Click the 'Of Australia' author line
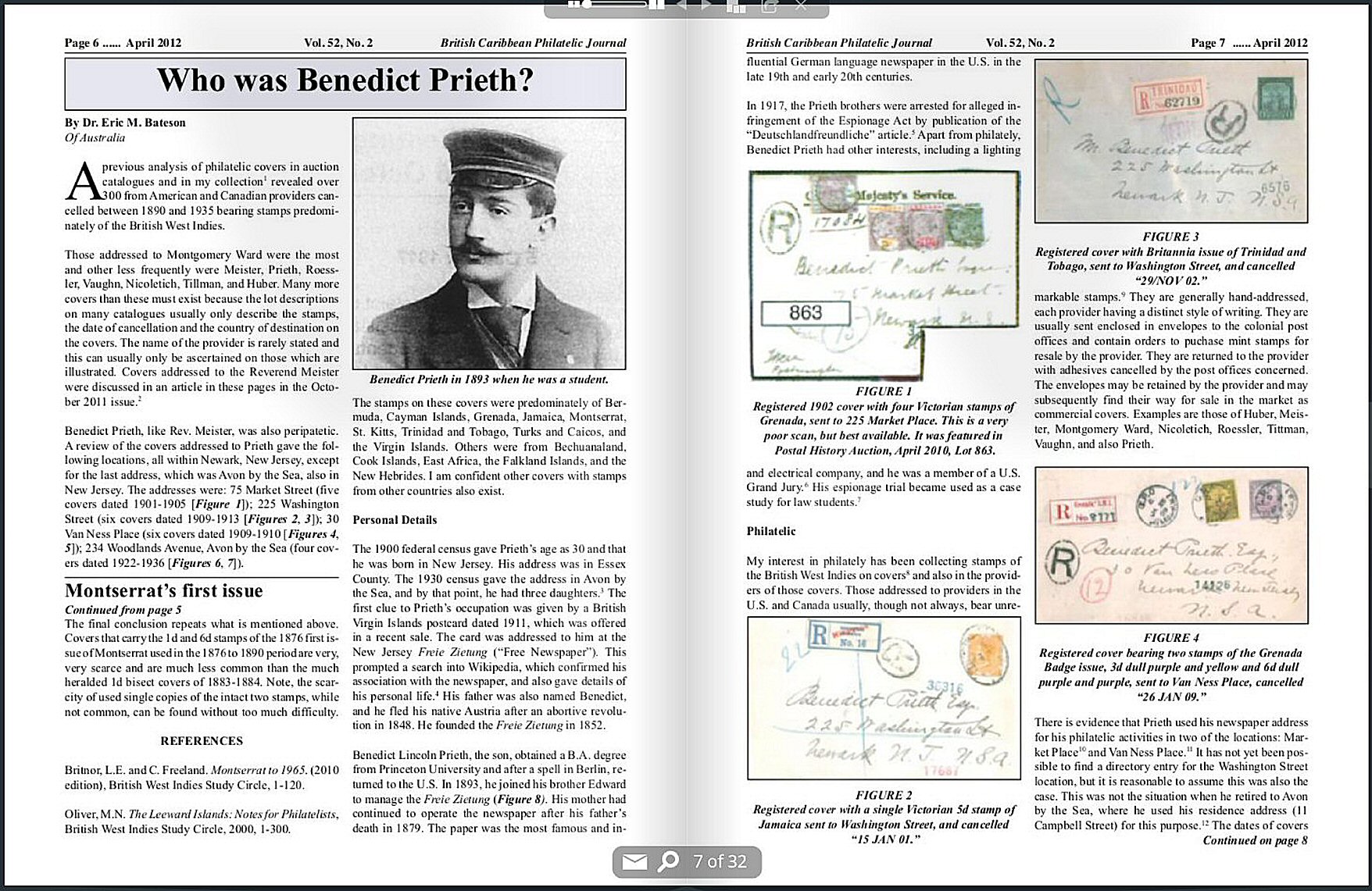Screen dimensions: 1372x891 coord(95,137)
